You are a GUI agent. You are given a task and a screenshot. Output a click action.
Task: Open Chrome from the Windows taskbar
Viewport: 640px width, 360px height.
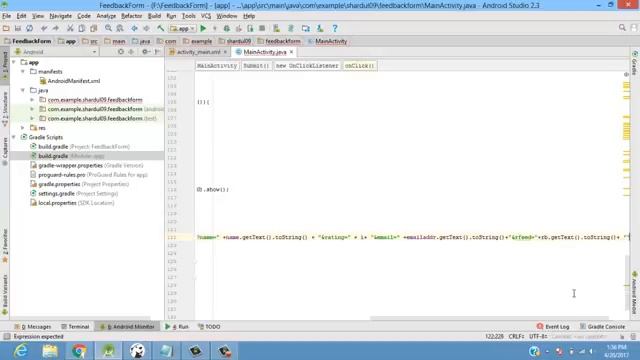pos(79,351)
